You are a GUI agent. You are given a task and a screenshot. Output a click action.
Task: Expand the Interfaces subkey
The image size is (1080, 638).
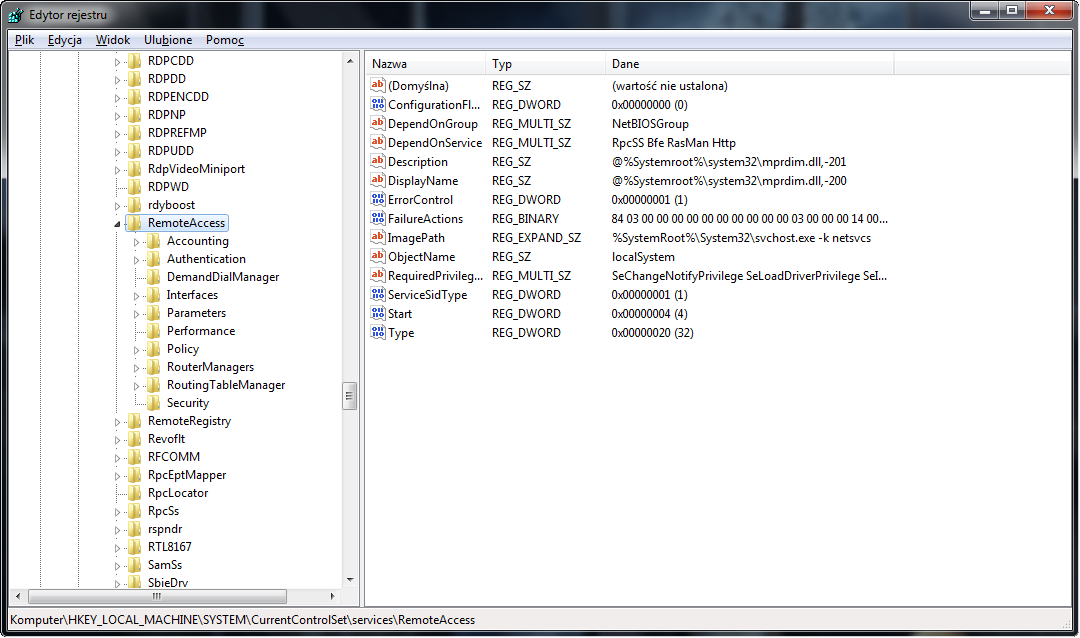point(136,296)
